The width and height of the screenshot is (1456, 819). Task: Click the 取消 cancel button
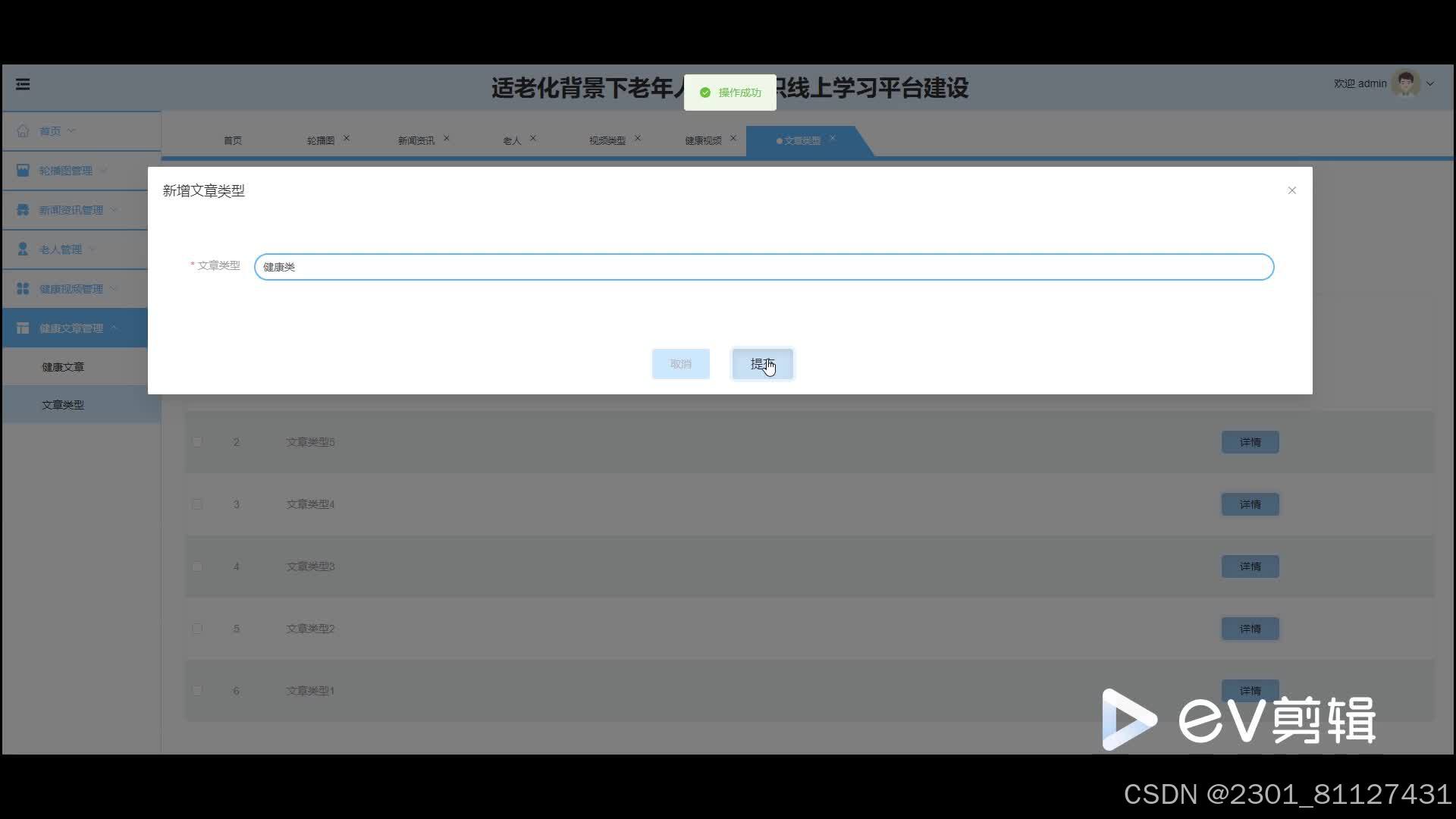[x=680, y=364]
